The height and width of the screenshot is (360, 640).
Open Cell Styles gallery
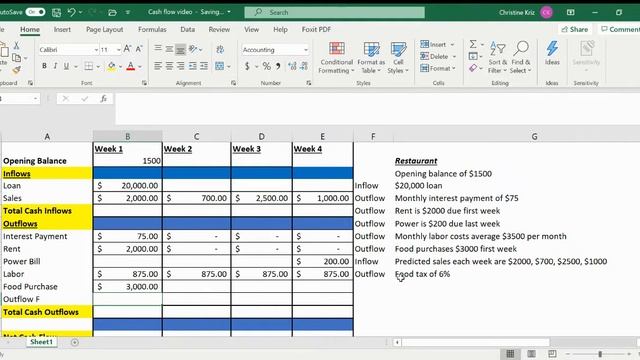(398, 57)
